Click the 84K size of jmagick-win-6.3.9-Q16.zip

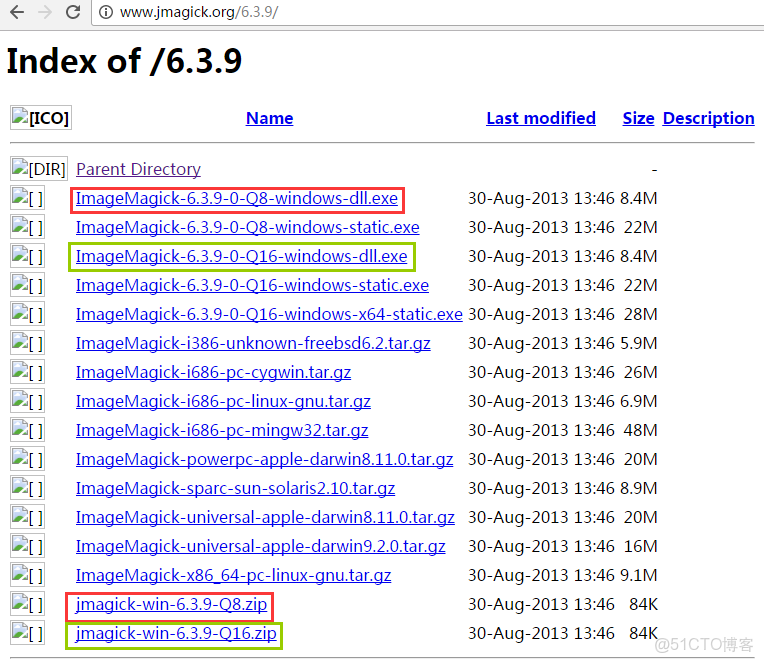coord(643,633)
